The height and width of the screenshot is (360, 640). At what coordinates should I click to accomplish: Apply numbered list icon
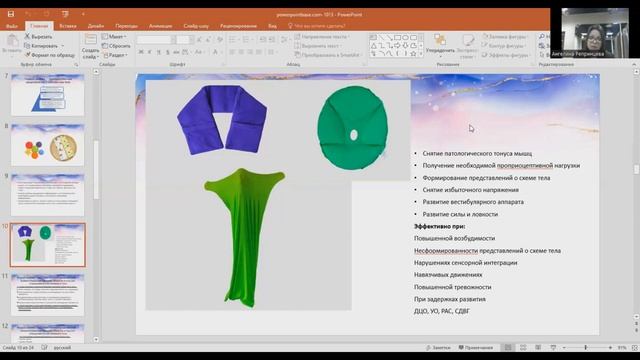click(247, 40)
